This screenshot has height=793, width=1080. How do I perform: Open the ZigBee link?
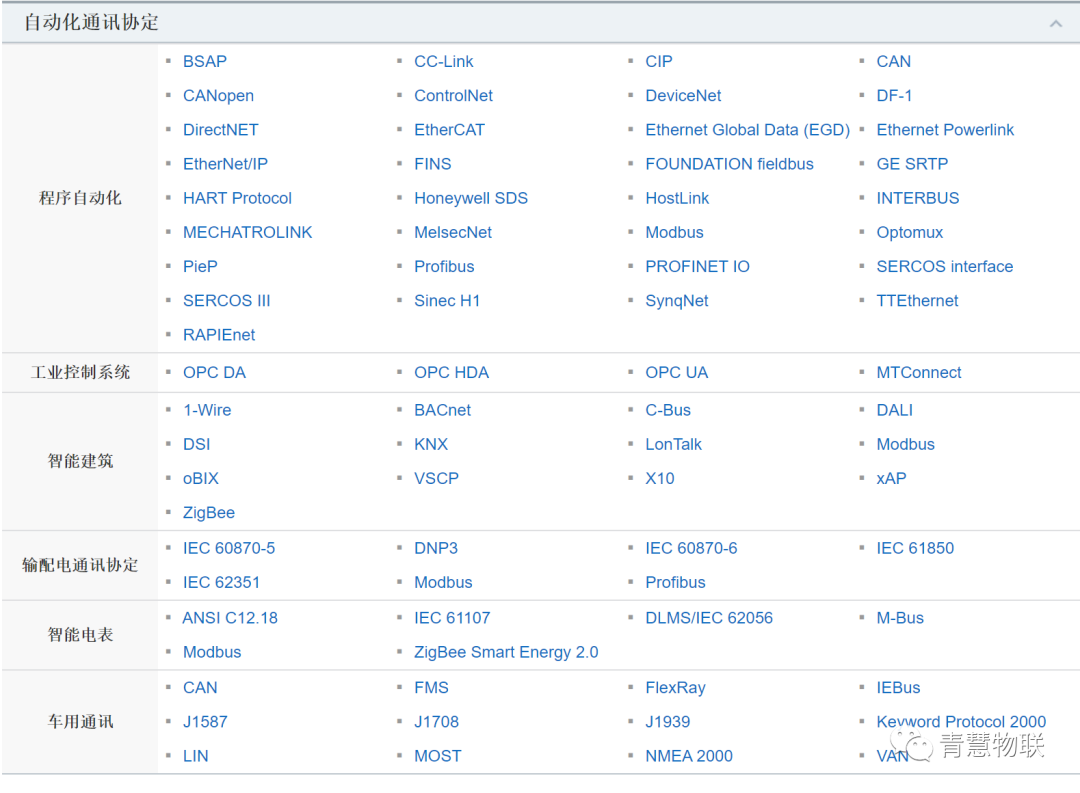(x=208, y=513)
